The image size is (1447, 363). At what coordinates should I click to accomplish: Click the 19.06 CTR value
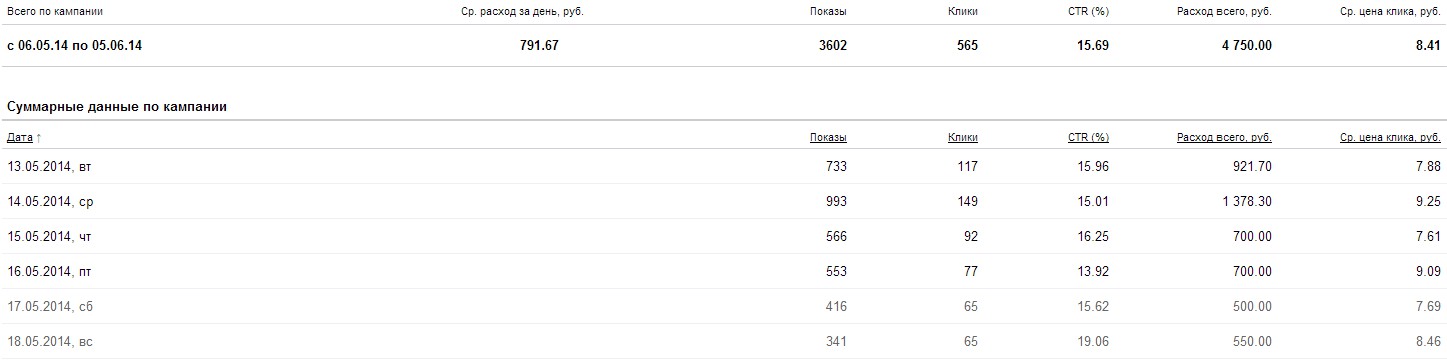pyautogui.click(x=1093, y=341)
